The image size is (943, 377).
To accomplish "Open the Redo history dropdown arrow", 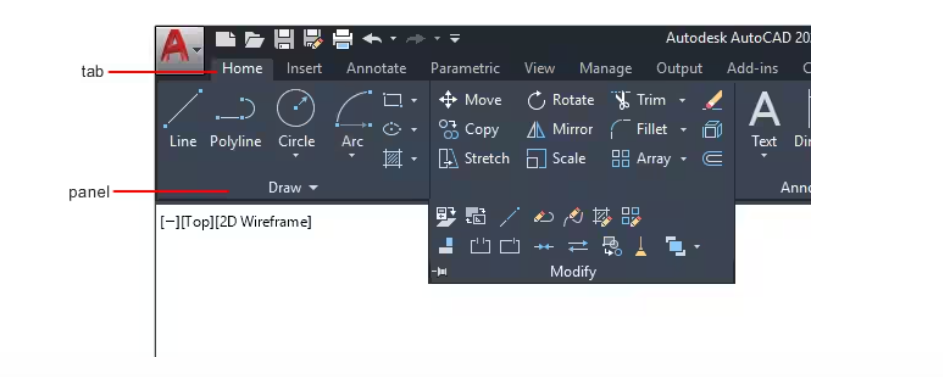I will pos(437,38).
